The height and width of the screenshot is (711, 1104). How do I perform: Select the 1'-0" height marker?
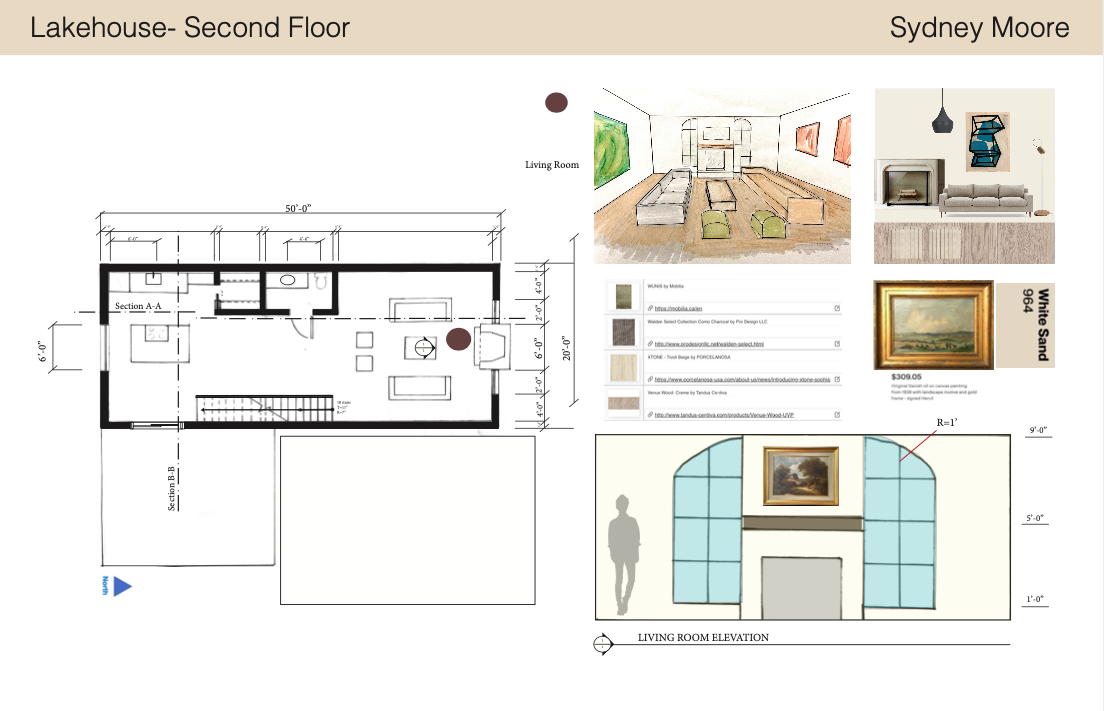(x=1034, y=599)
